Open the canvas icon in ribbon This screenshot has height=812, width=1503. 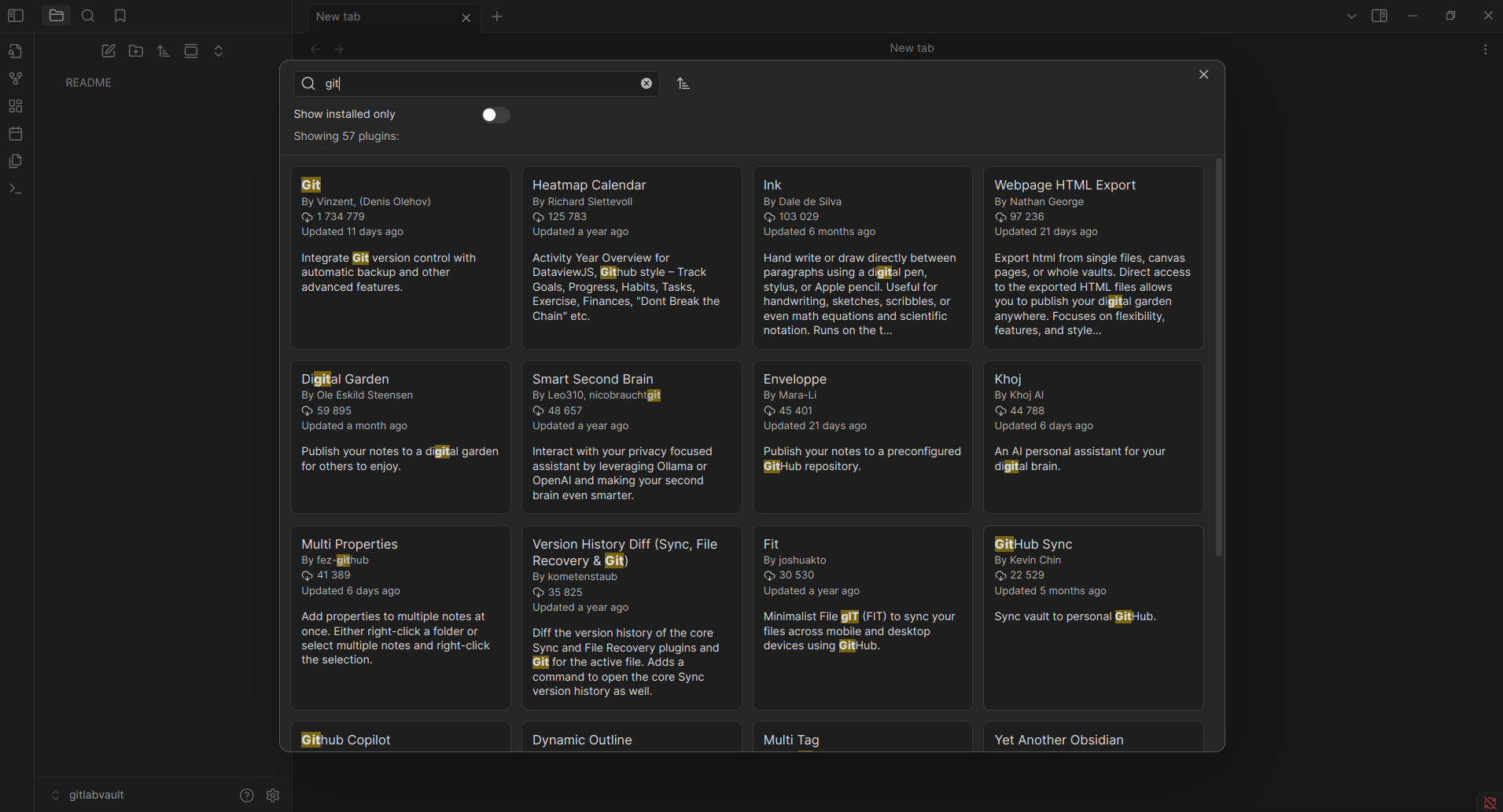click(16, 106)
